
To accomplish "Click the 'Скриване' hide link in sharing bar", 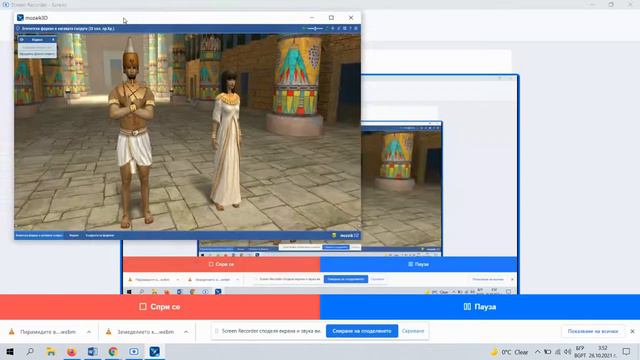I will tap(413, 331).
